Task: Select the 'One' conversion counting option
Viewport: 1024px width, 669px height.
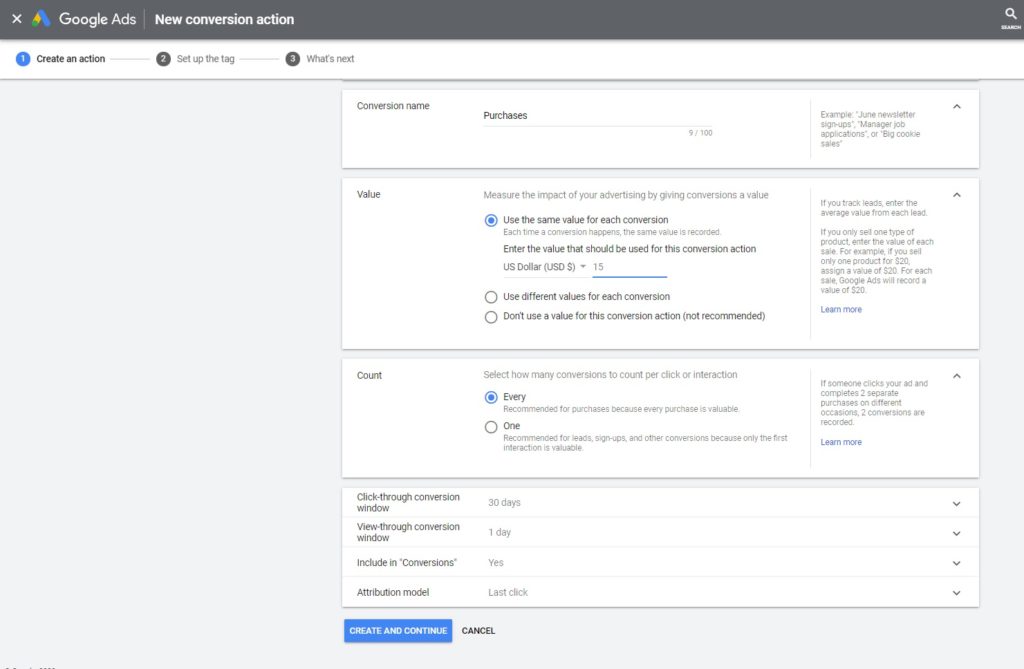Action: click(x=491, y=426)
